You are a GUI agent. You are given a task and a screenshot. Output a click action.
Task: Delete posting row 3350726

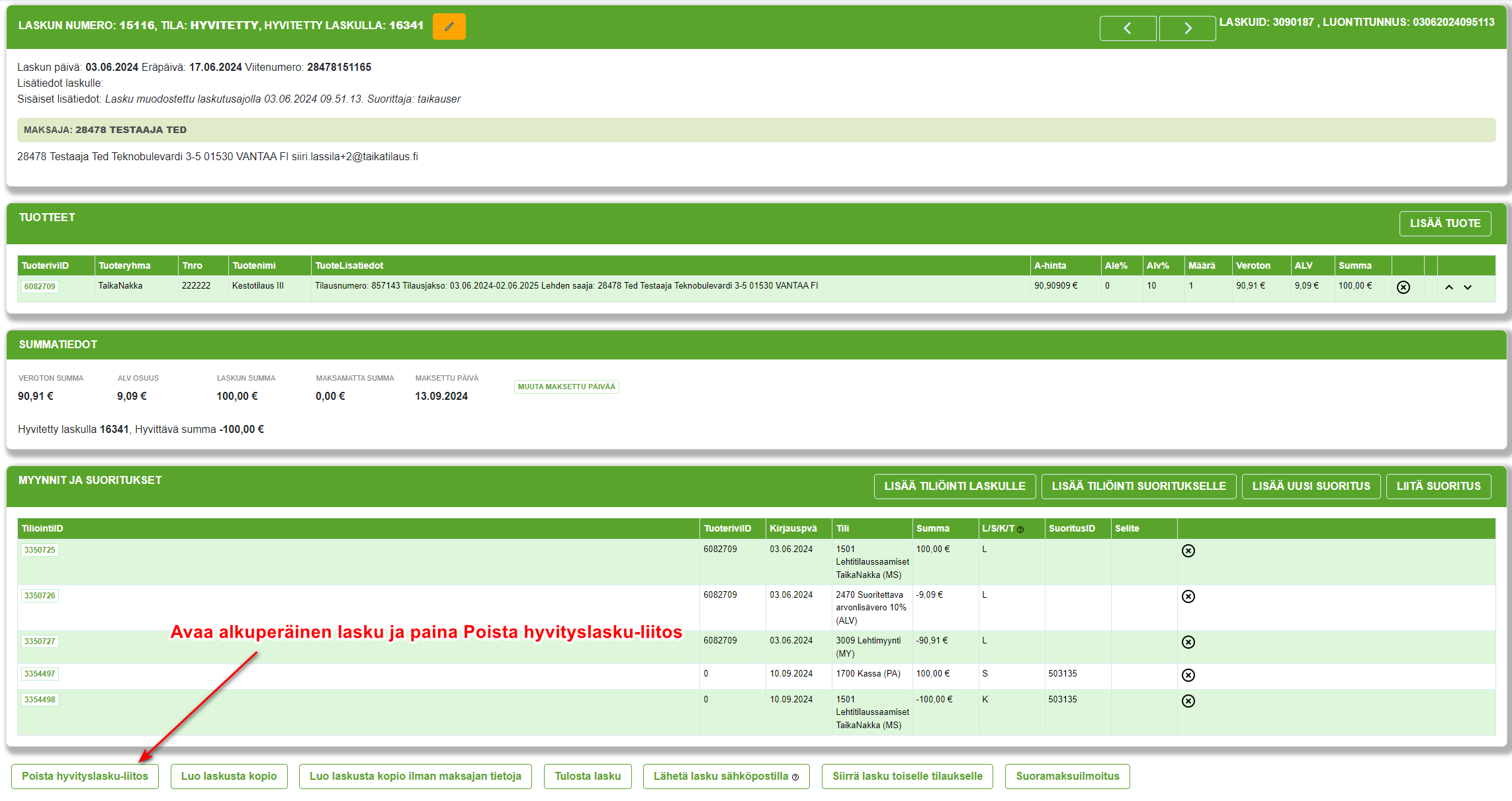[1188, 596]
